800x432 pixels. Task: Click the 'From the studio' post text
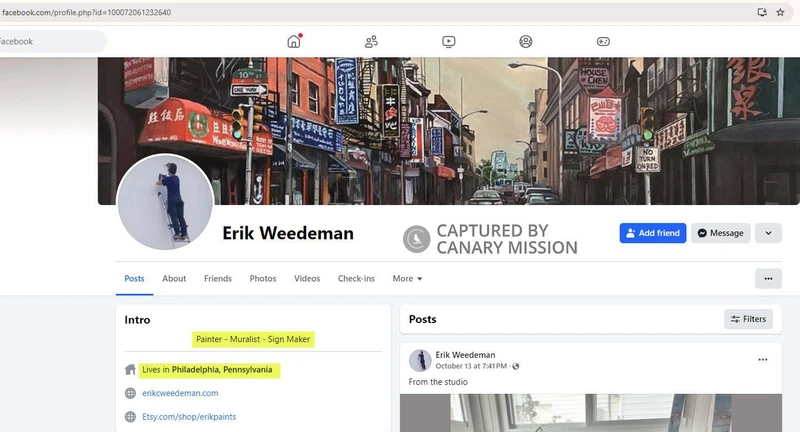pos(438,382)
